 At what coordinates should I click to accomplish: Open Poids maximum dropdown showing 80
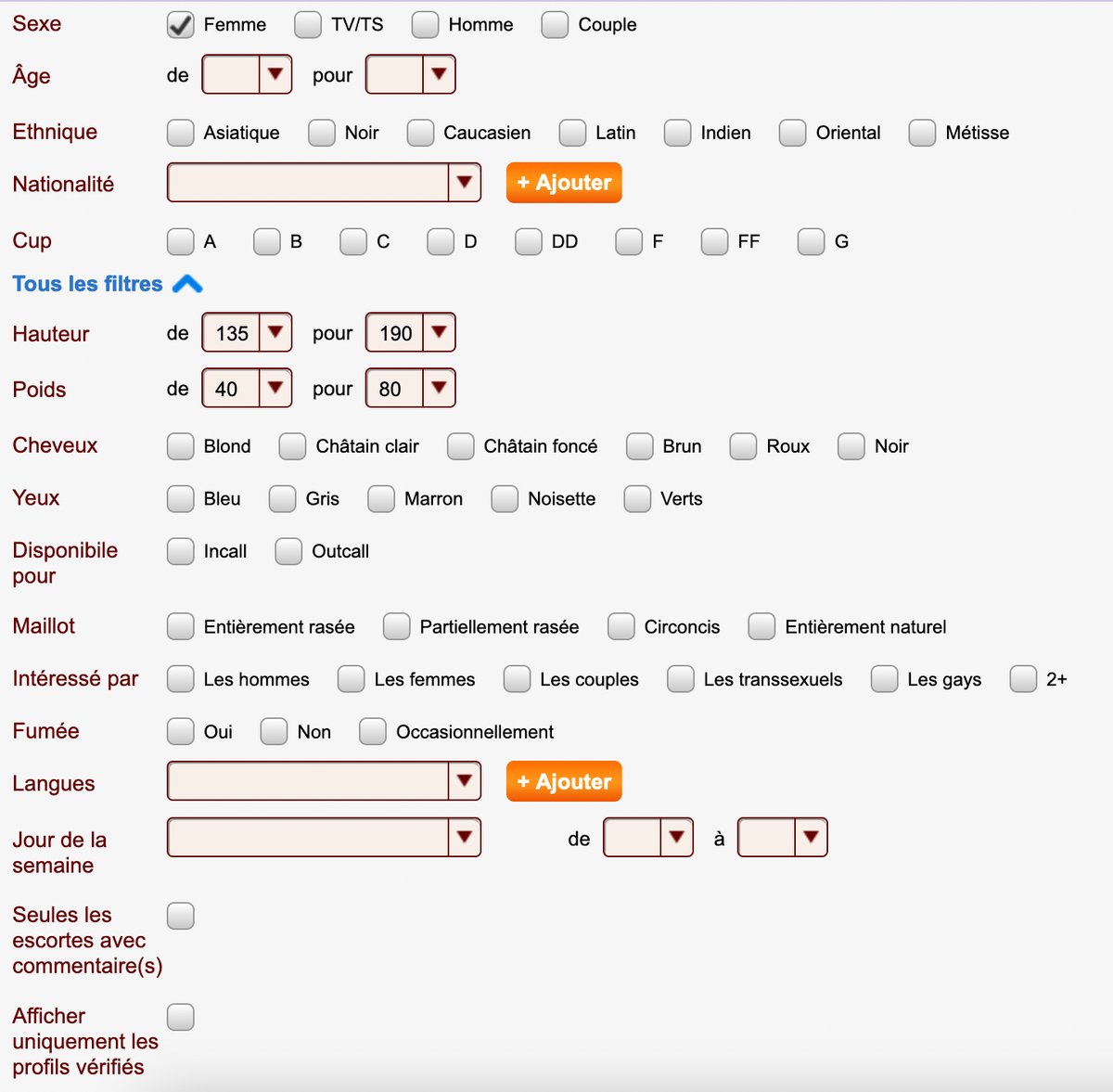coord(411,388)
